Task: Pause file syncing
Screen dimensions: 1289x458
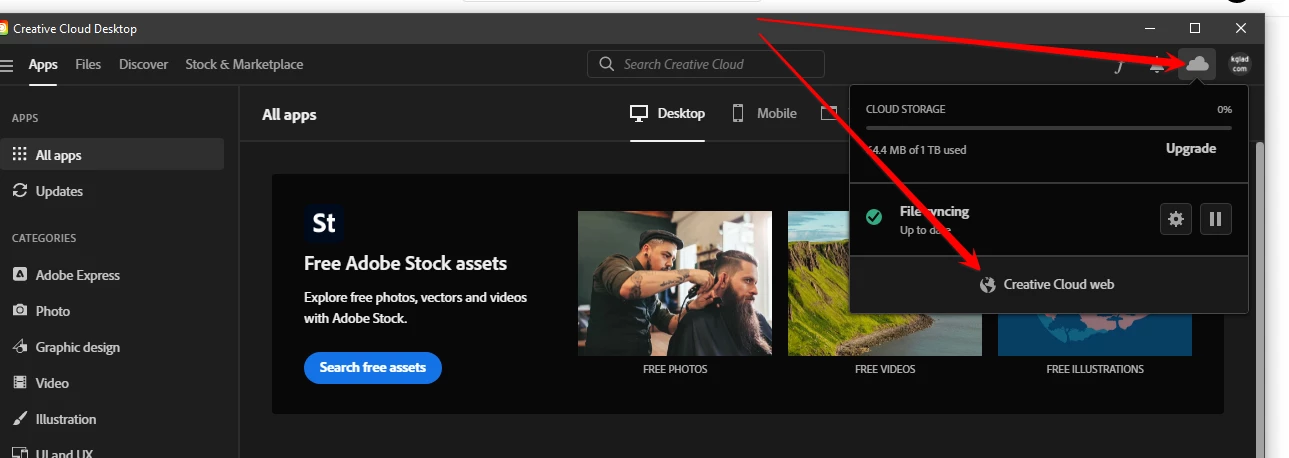Action: point(1215,219)
